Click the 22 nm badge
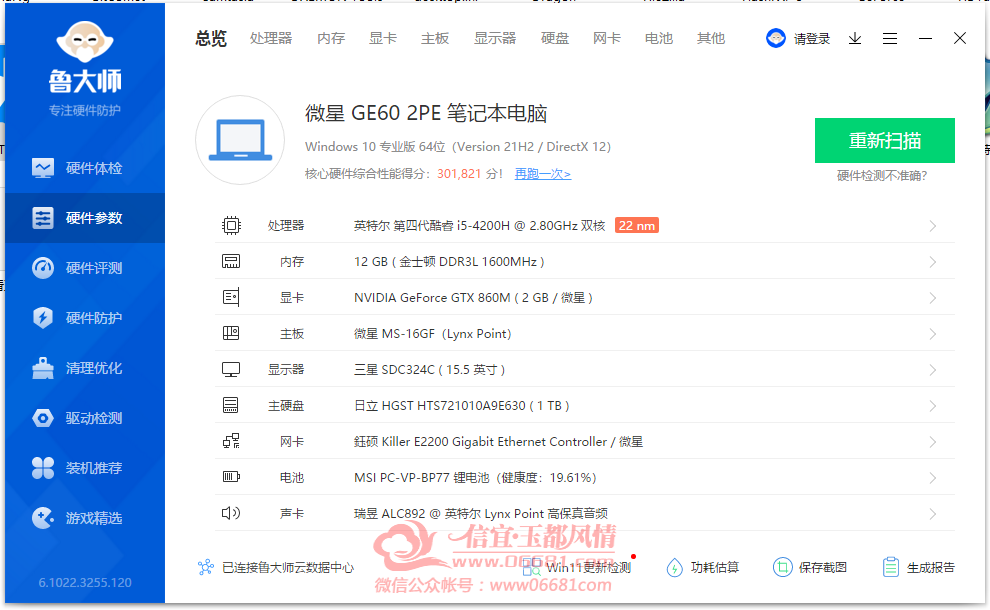 pos(636,225)
